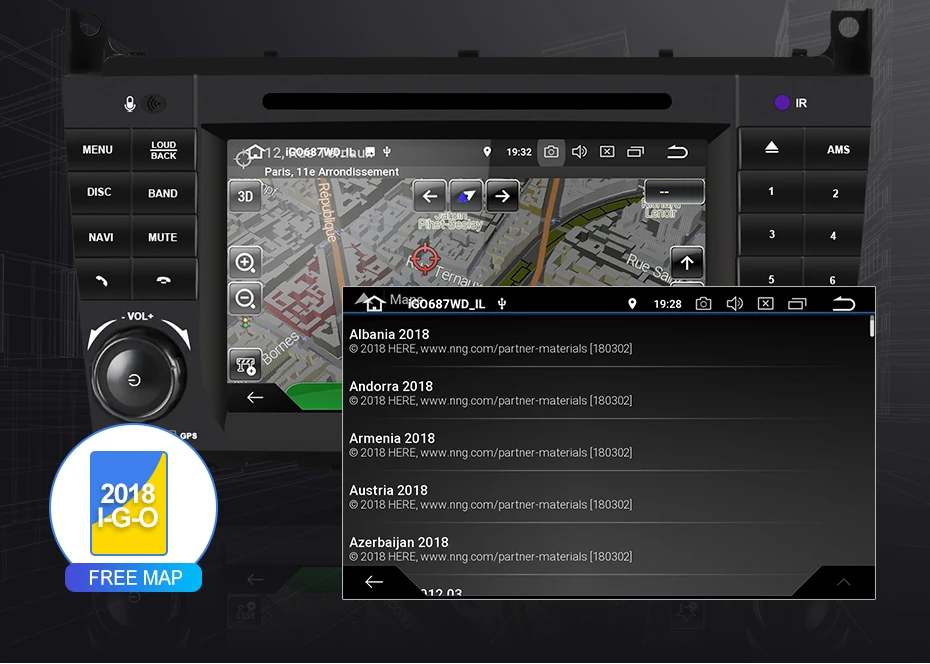
Task: Click the FREE MAP label
Action: pos(135,577)
